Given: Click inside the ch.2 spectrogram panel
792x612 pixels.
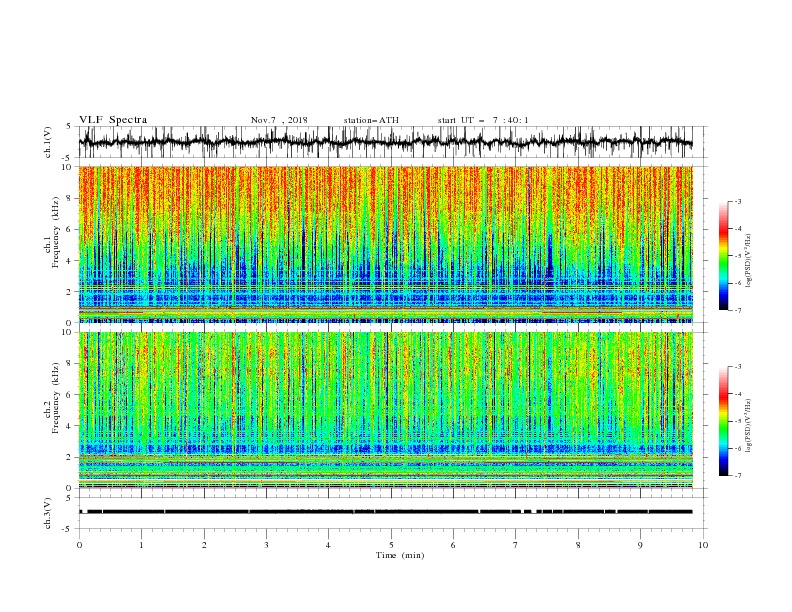Looking at the screenshot, I should point(386,410).
